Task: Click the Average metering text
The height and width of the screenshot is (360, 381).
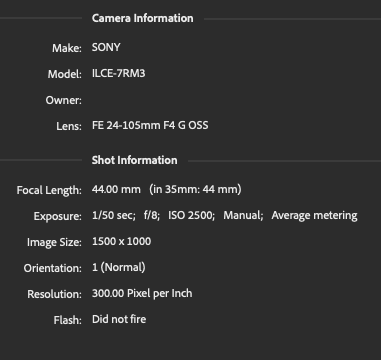Action: [x=314, y=216]
